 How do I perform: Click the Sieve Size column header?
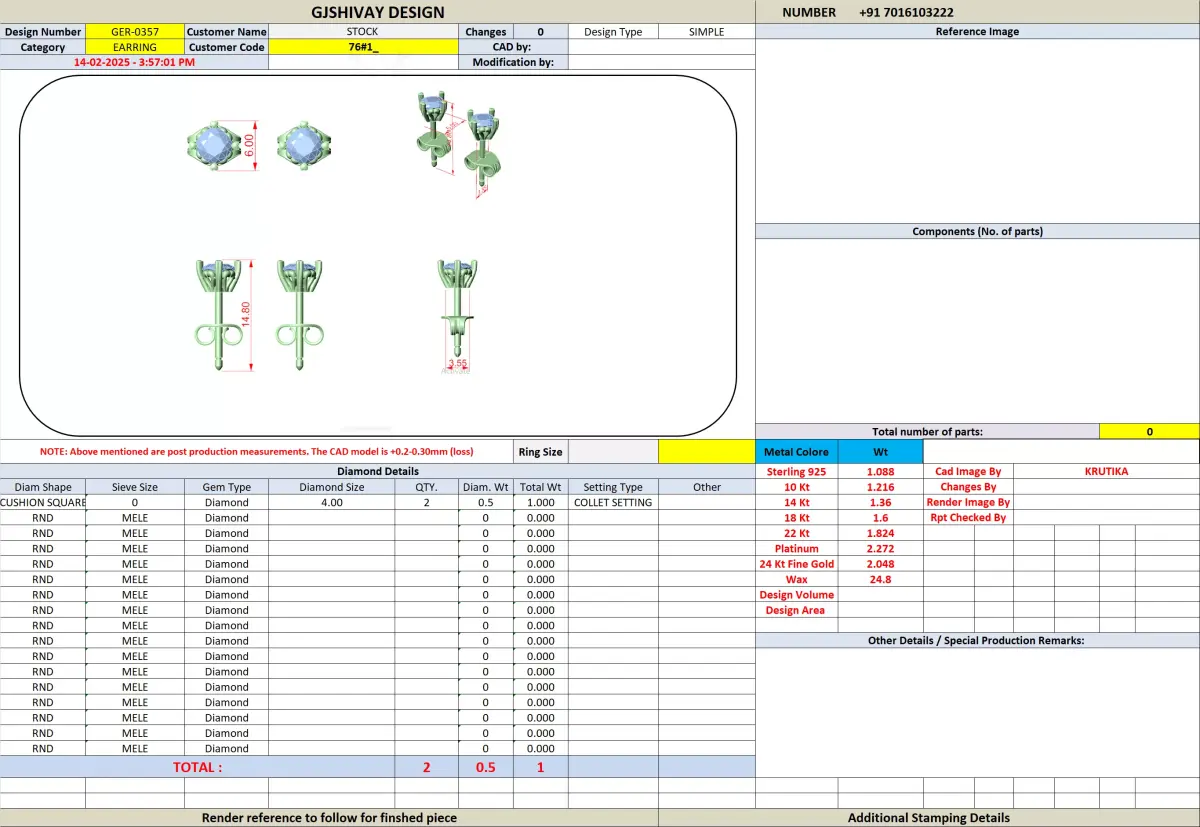coord(135,487)
